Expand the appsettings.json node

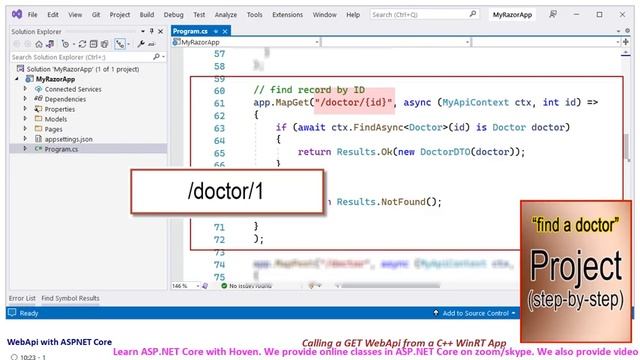pyautogui.click(x=25, y=139)
